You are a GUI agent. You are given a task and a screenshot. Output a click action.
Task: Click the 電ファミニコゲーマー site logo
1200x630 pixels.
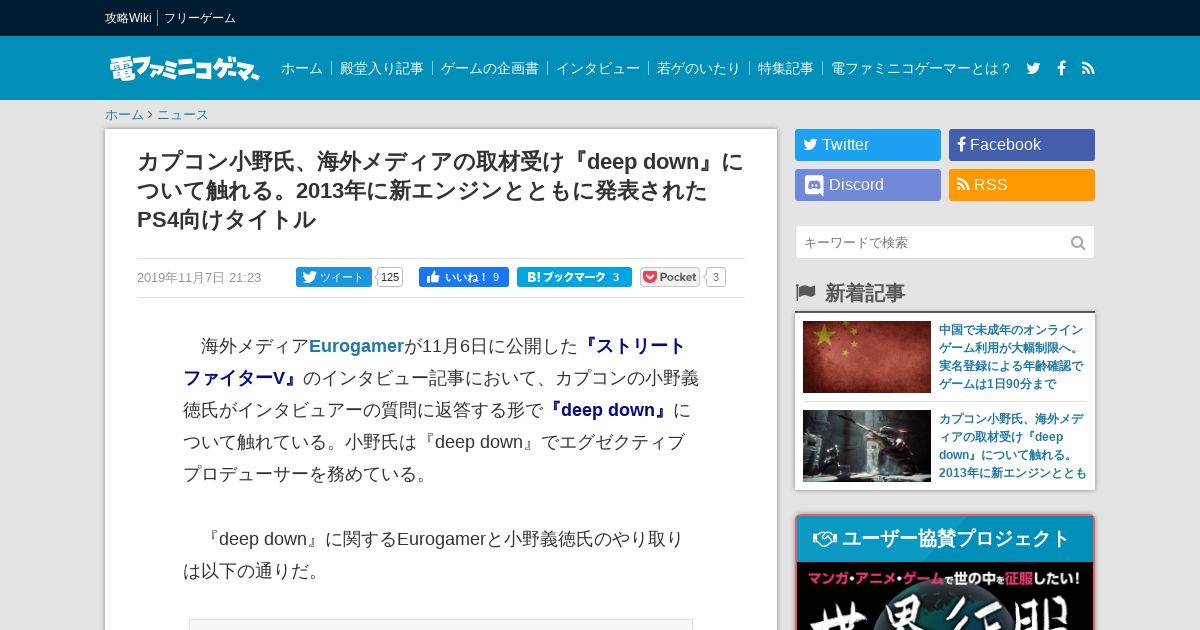[184, 68]
